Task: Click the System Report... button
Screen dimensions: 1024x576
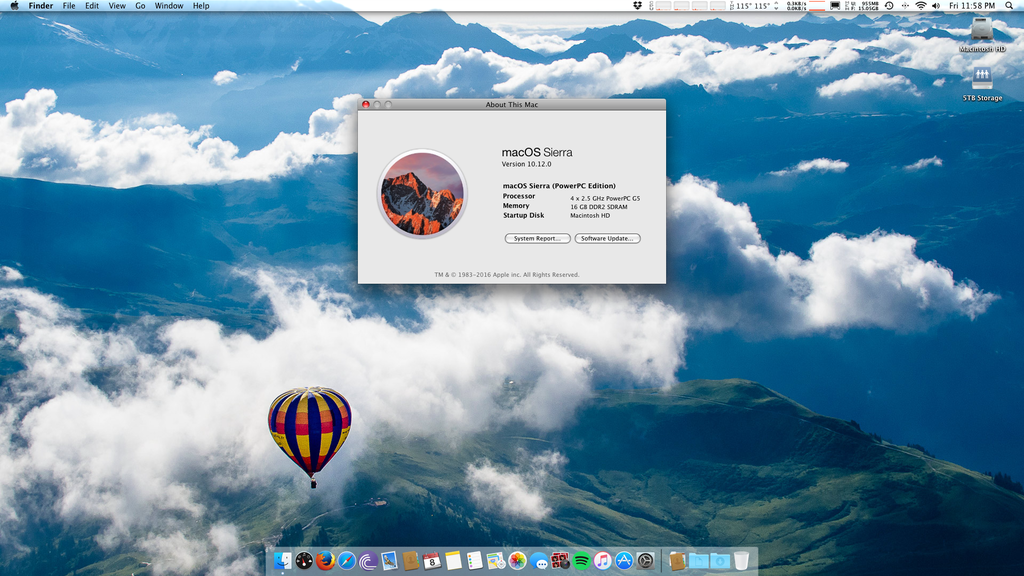Action: point(537,238)
